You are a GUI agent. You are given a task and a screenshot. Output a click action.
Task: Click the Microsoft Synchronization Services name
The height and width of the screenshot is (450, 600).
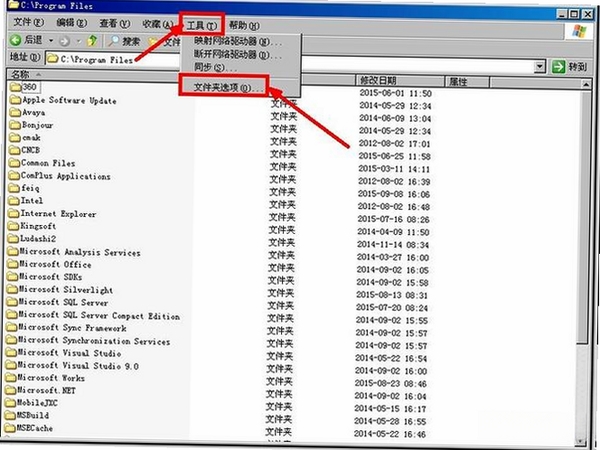(94, 341)
